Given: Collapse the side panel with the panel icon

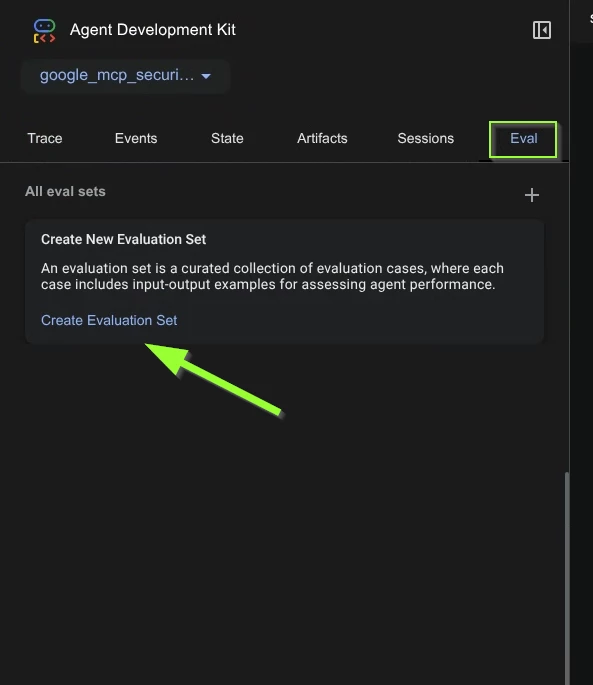Looking at the screenshot, I should 541,30.
